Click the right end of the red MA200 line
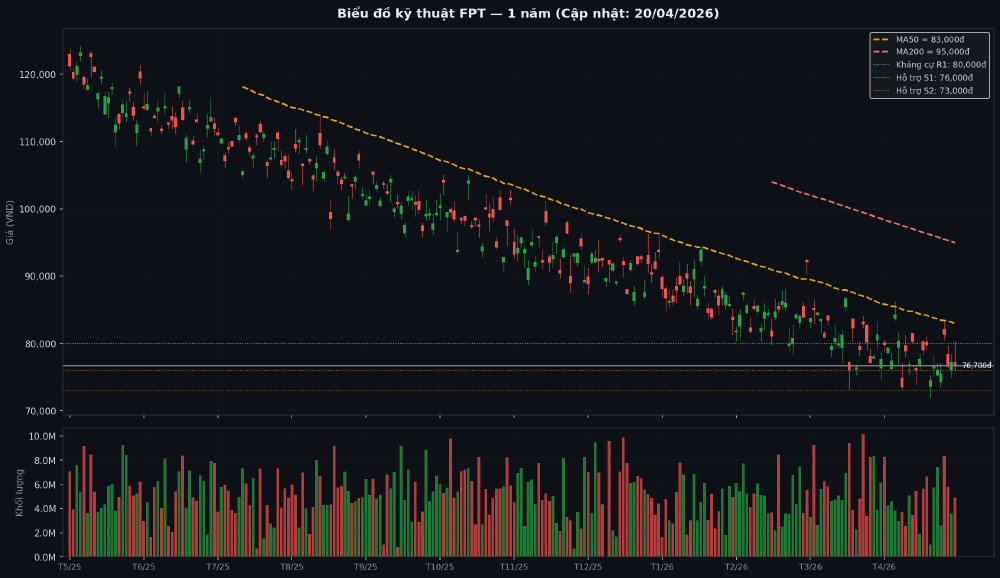The width and height of the screenshot is (1000, 578). tap(954, 242)
